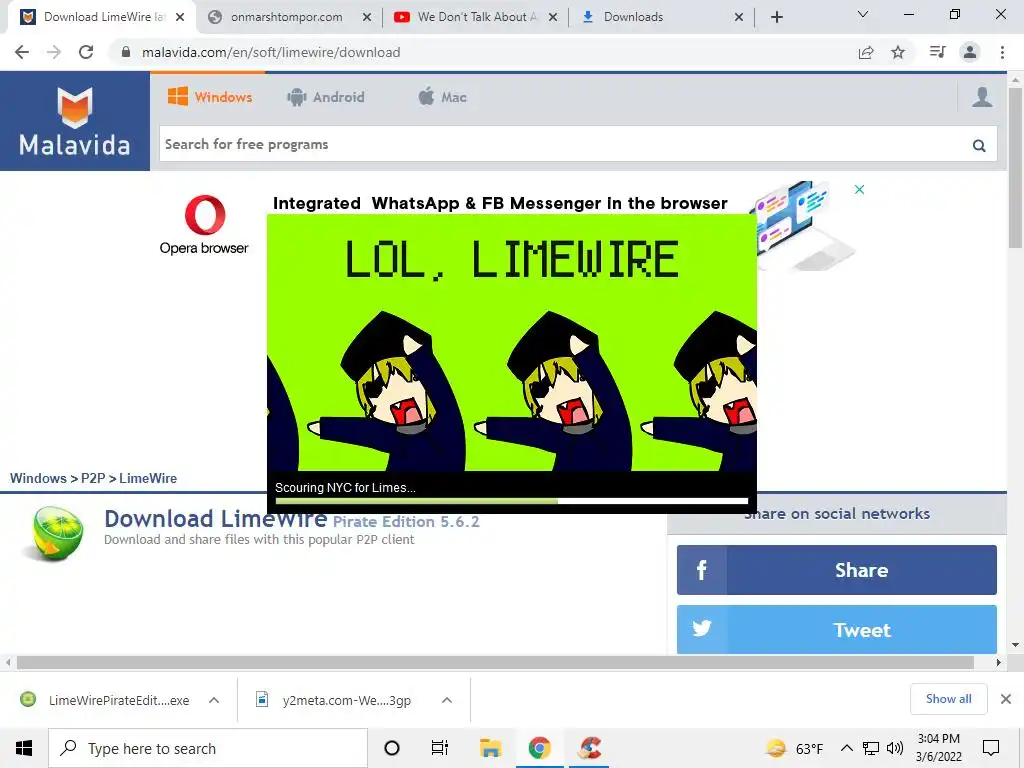Share this page icon in the address bar
This screenshot has width=1024, height=768.
pyautogui.click(x=866, y=52)
